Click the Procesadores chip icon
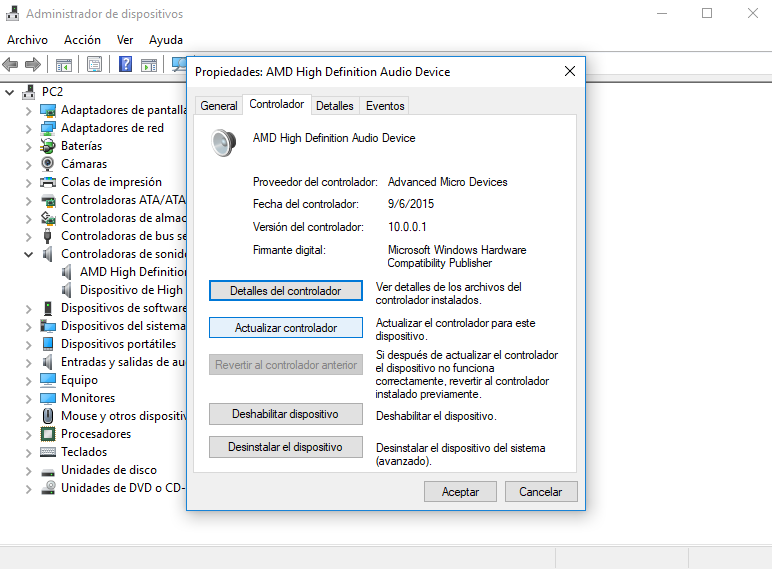The height and width of the screenshot is (569, 772). tap(48, 434)
